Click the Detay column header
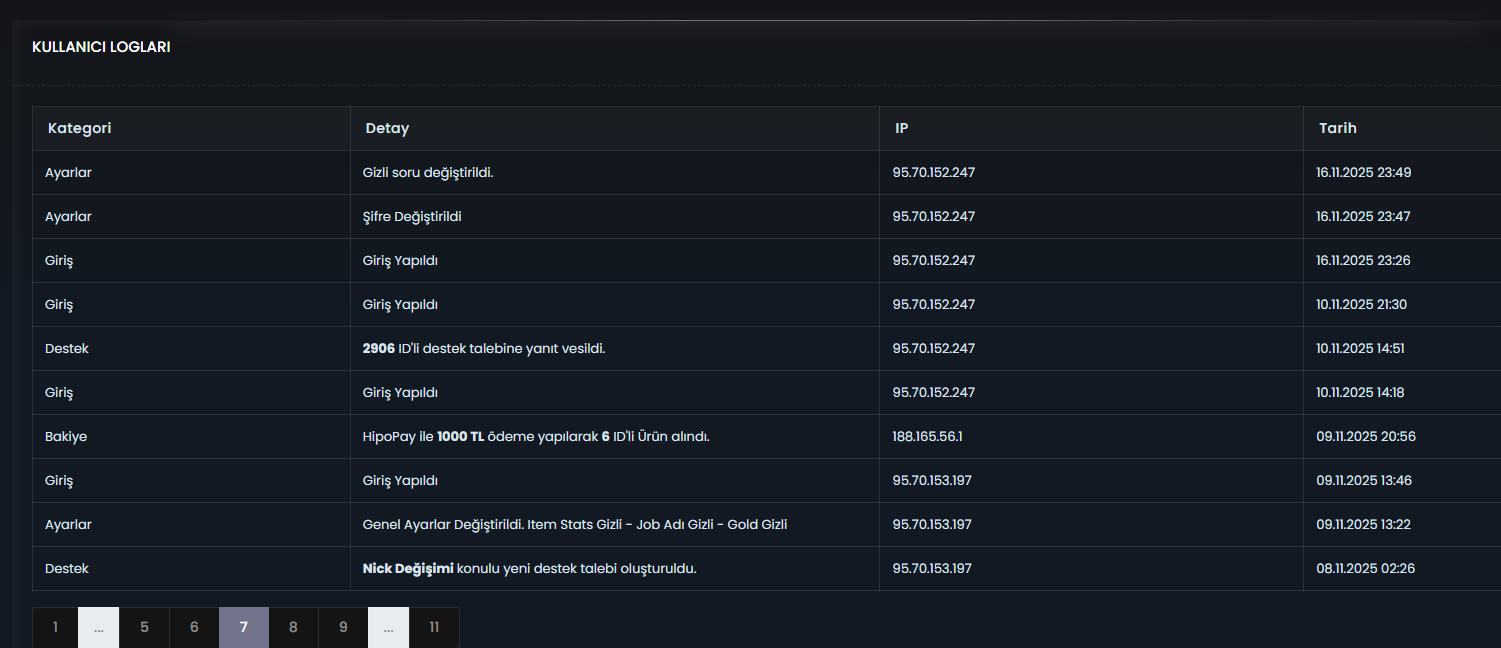Screen dimensions: 1501x648 pyautogui.click(x=387, y=128)
